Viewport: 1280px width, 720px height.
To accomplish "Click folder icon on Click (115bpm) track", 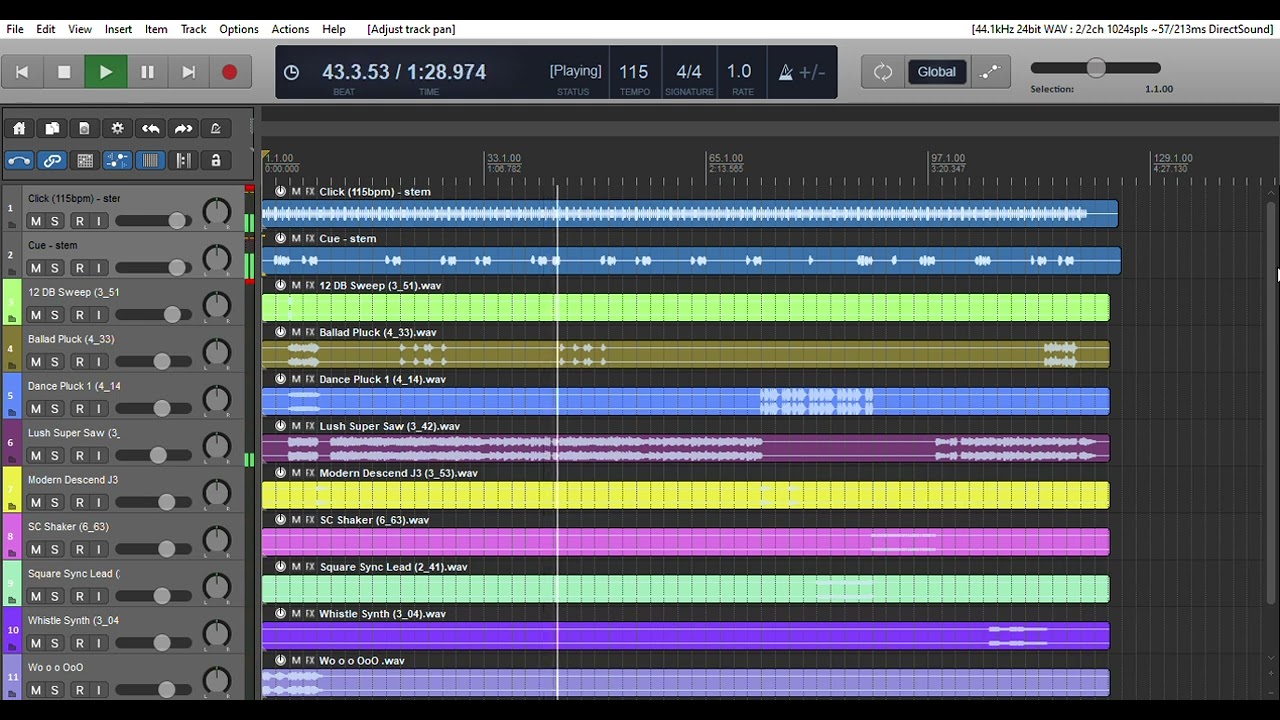I will pyautogui.click(x=12, y=226).
